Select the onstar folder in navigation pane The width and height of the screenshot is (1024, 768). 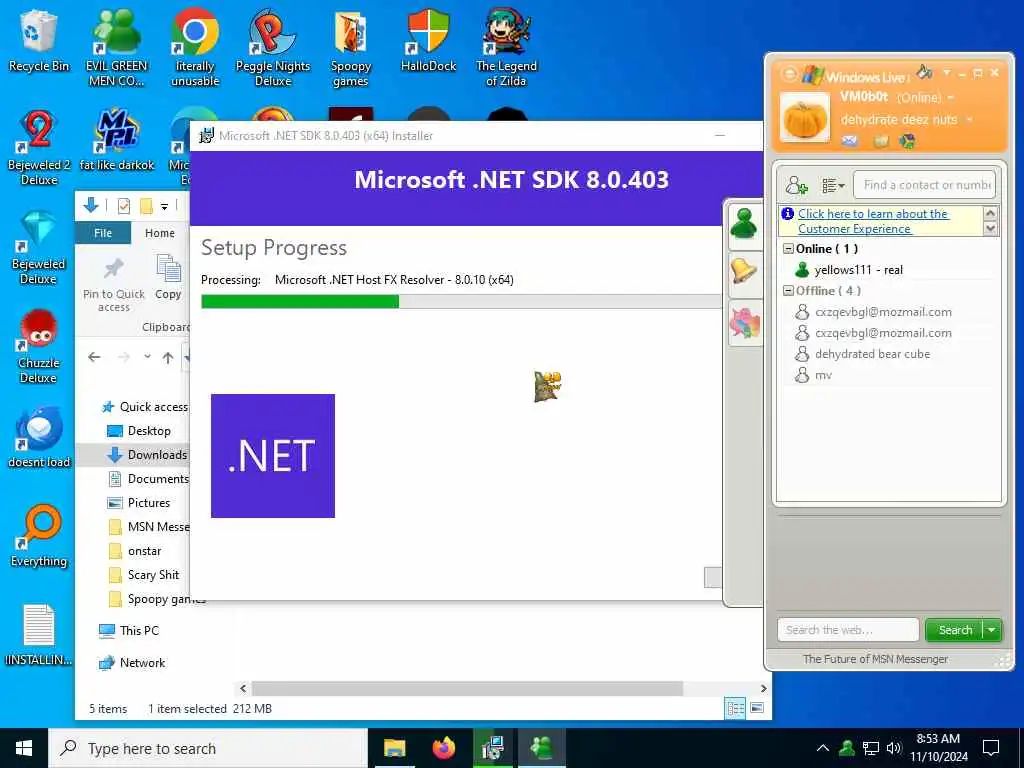coord(135,551)
